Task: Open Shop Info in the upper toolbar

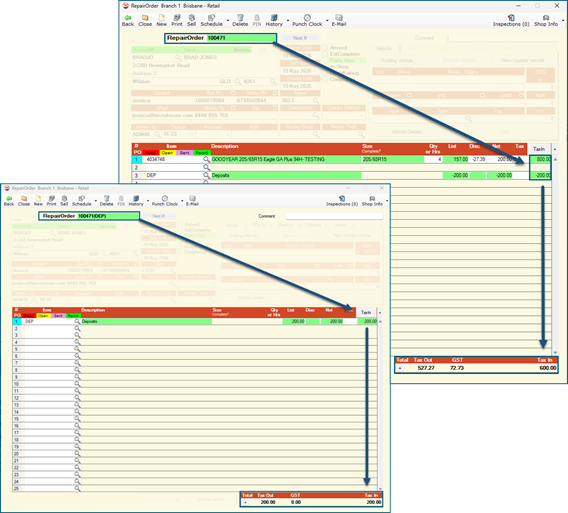Action: (x=546, y=20)
